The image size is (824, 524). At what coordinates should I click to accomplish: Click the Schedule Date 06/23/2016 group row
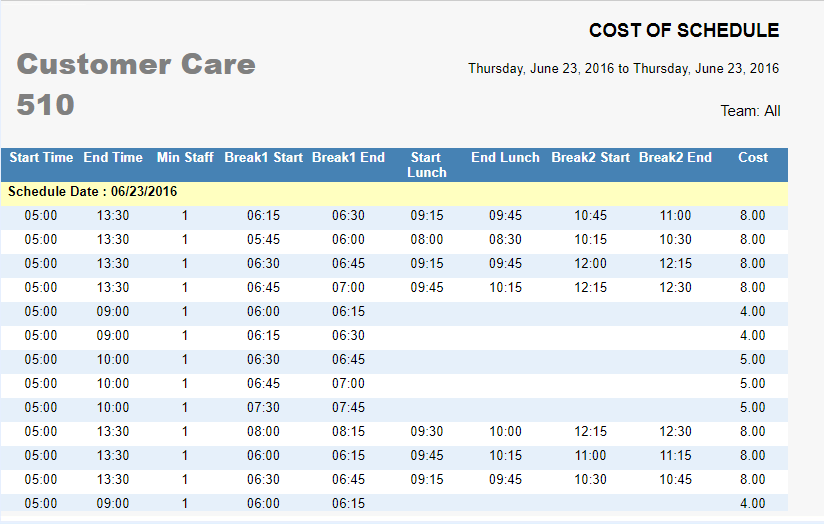pos(92,191)
